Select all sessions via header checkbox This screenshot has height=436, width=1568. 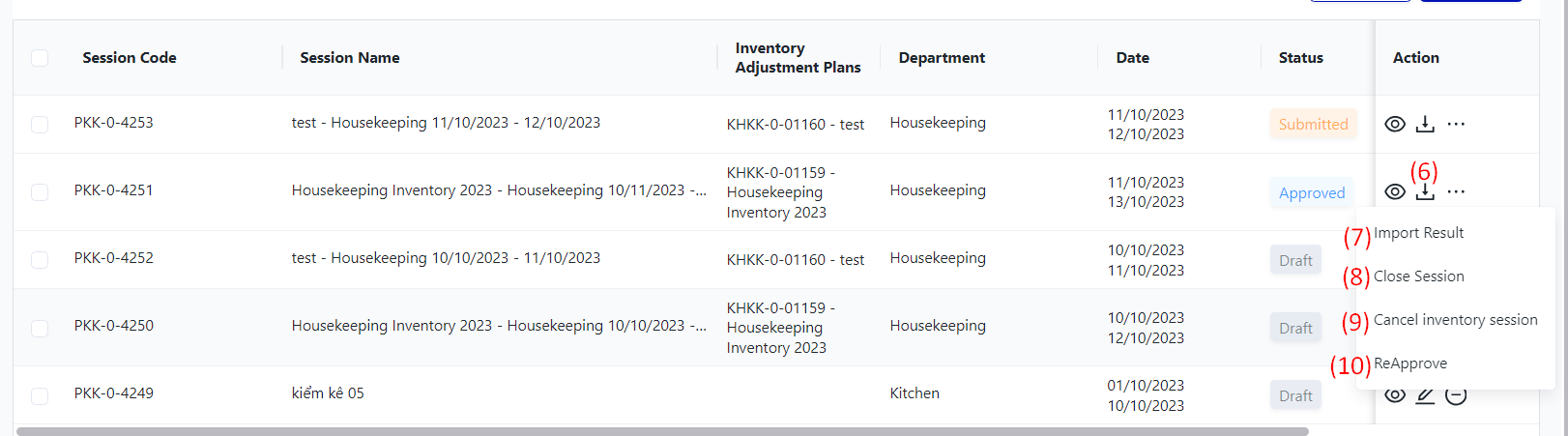click(40, 58)
